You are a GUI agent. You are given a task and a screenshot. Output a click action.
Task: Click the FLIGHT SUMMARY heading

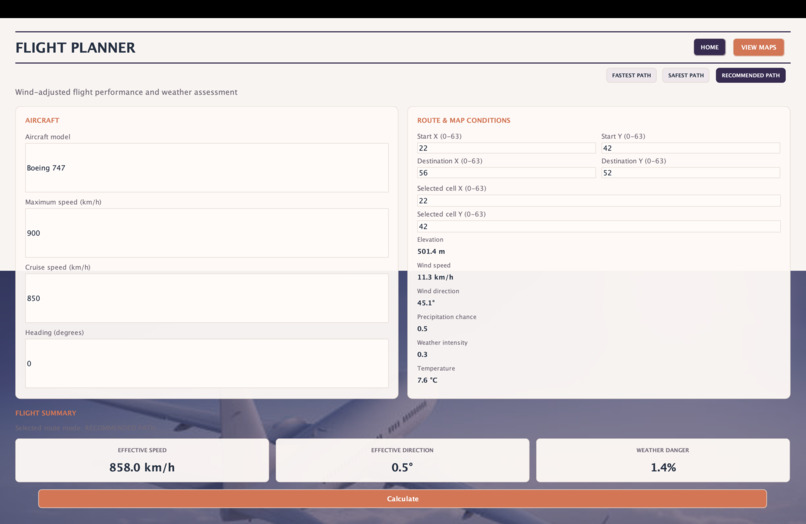click(x=46, y=413)
